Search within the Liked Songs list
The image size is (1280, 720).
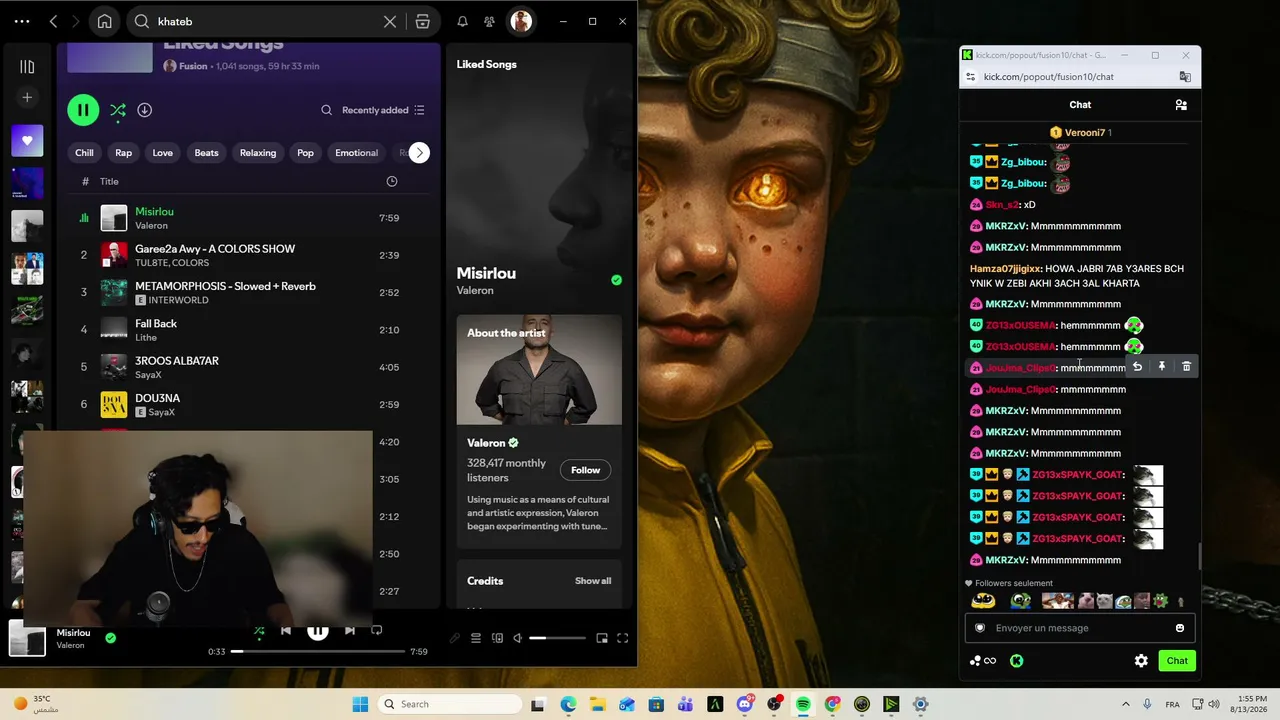(326, 110)
